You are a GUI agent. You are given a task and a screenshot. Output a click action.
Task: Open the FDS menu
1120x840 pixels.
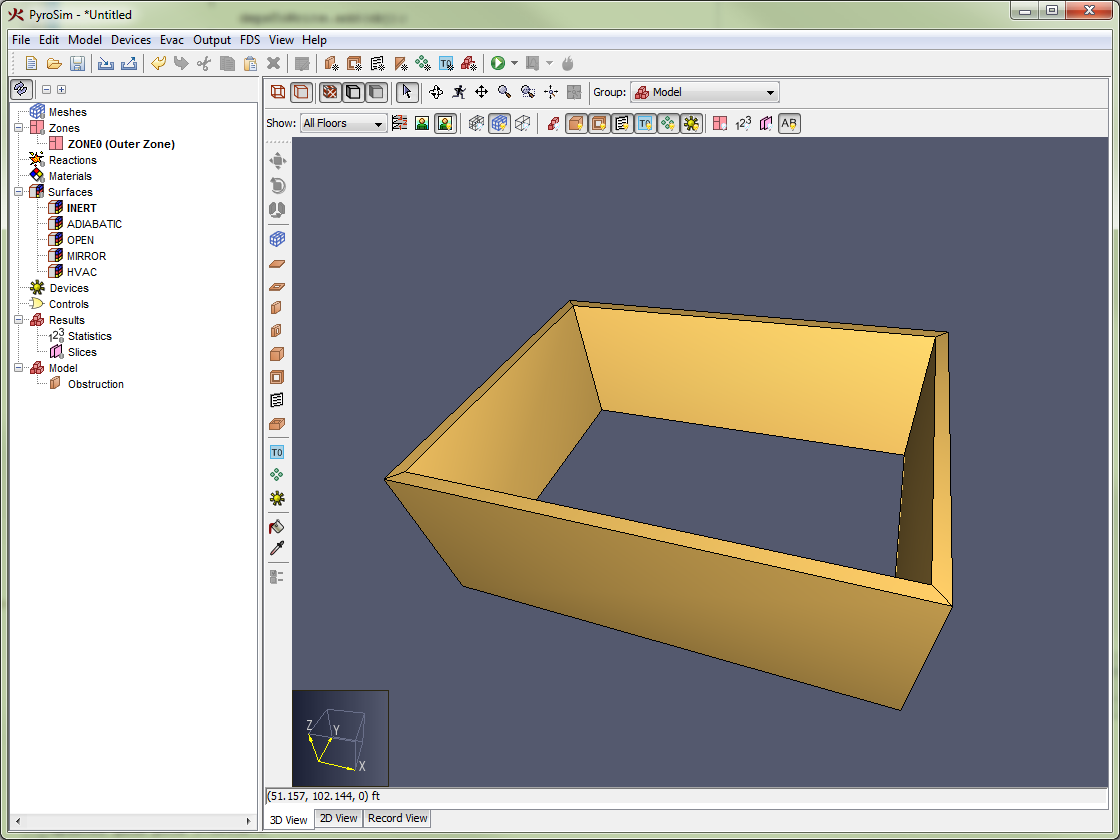tap(249, 40)
